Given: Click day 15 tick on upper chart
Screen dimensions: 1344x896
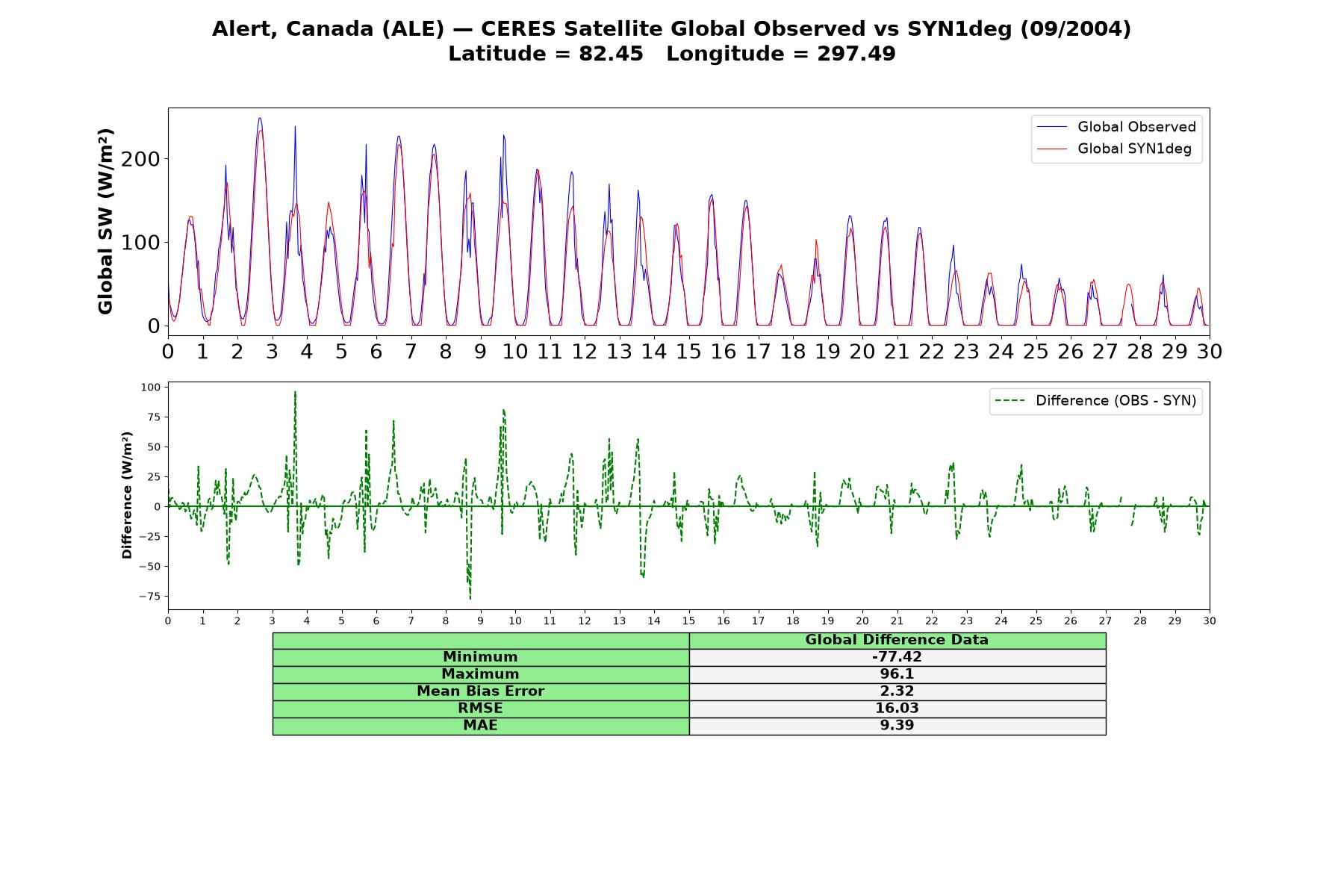Looking at the screenshot, I should pyautogui.click(x=688, y=351).
